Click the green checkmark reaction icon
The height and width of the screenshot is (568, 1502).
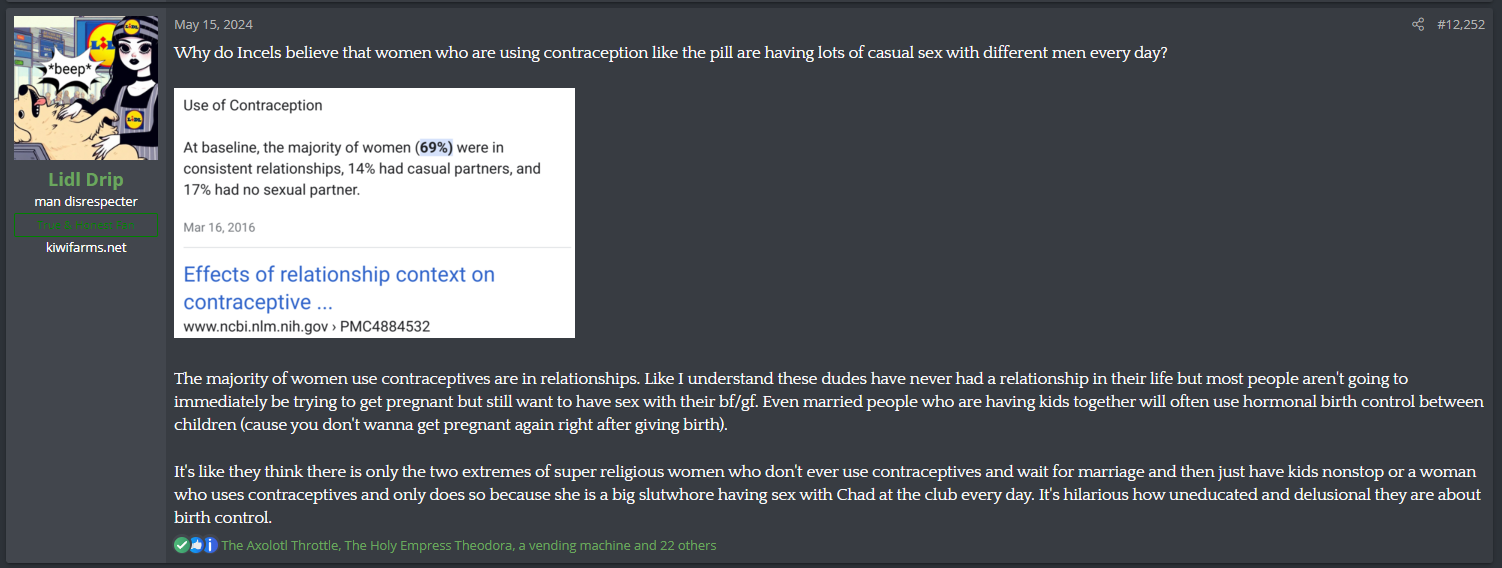(x=181, y=545)
